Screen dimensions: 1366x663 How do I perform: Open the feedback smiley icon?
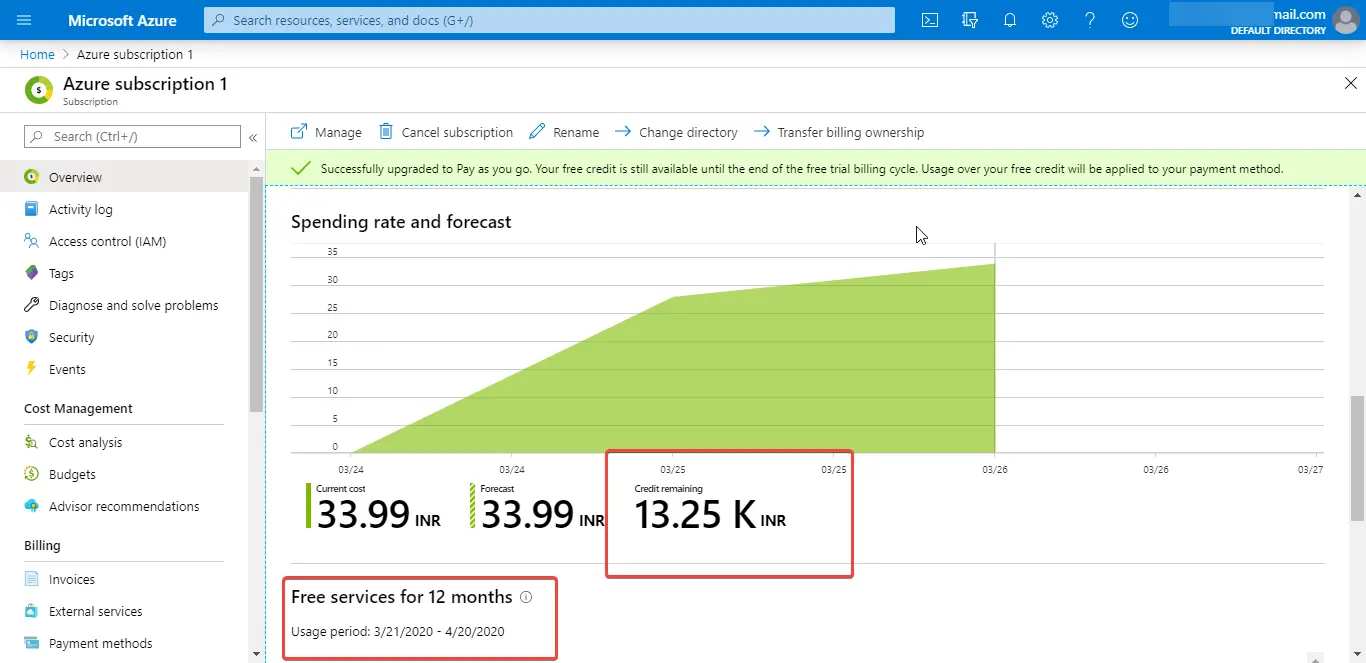1130,20
